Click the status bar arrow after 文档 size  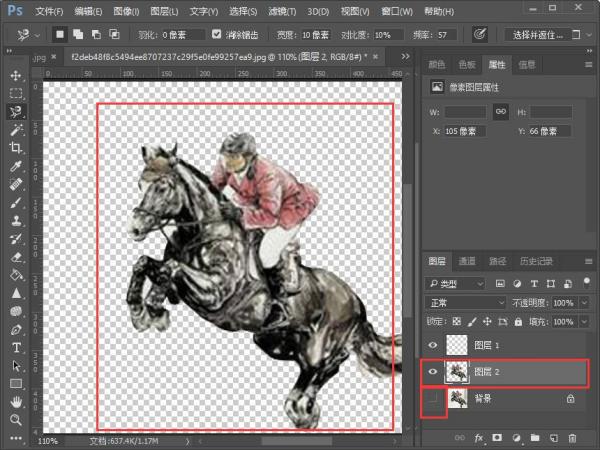coord(188,441)
